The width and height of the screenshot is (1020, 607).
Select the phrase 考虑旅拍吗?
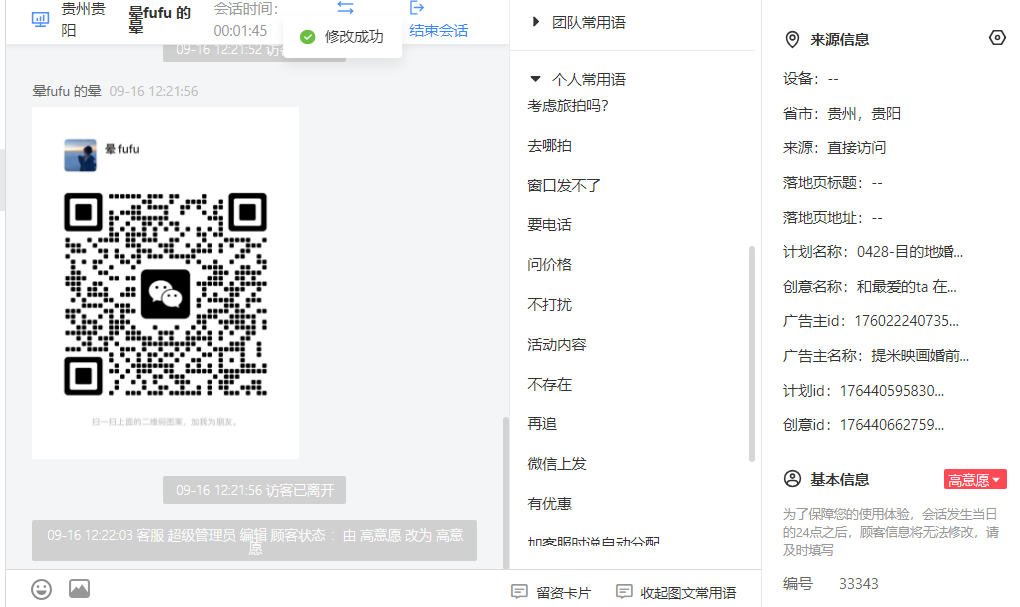(567, 105)
